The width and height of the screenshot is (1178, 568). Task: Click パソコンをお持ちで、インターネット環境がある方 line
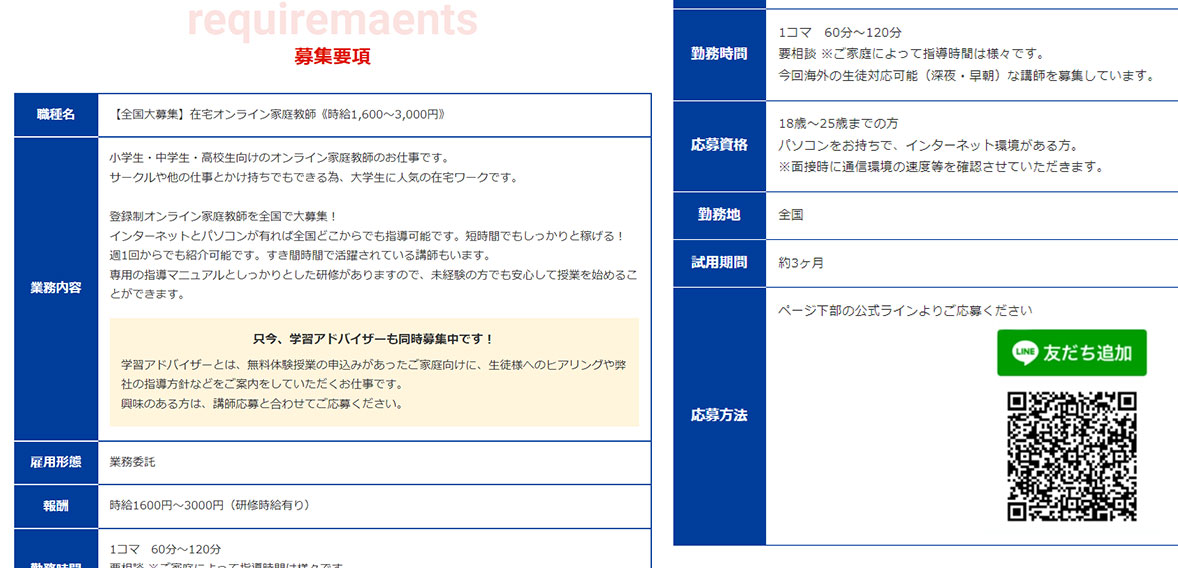point(929,145)
